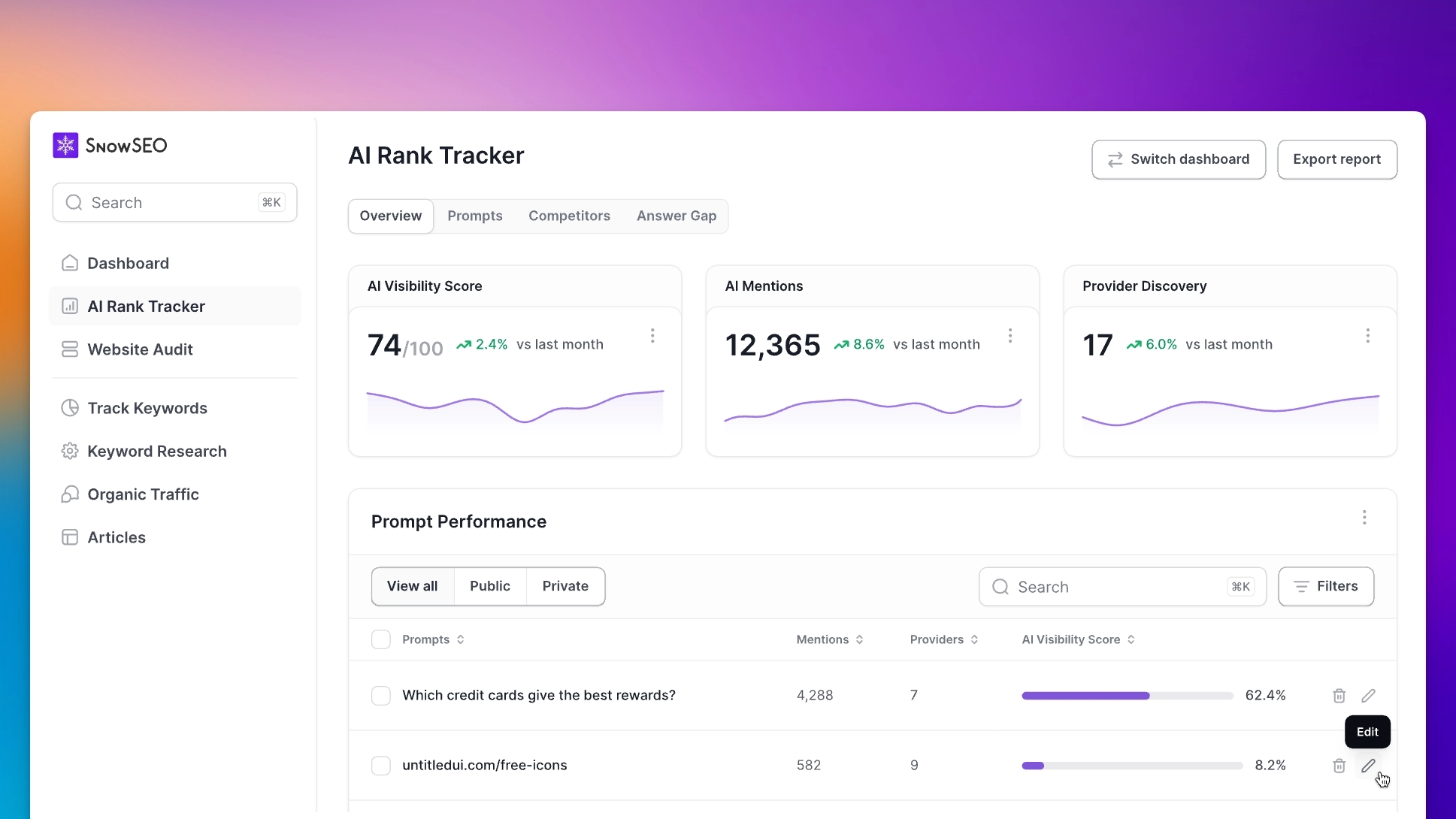Screen dimensions: 1456x819
Task: Select AI Rank Tracker in the sidebar
Action: 146,306
